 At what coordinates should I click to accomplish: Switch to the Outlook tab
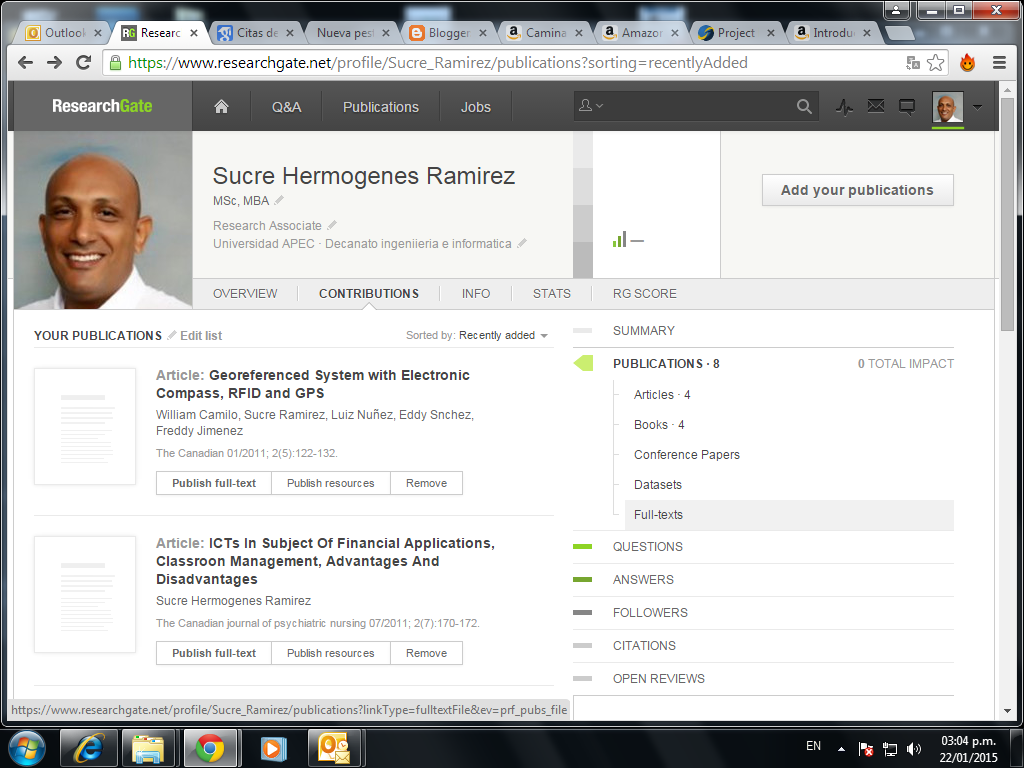(63, 33)
